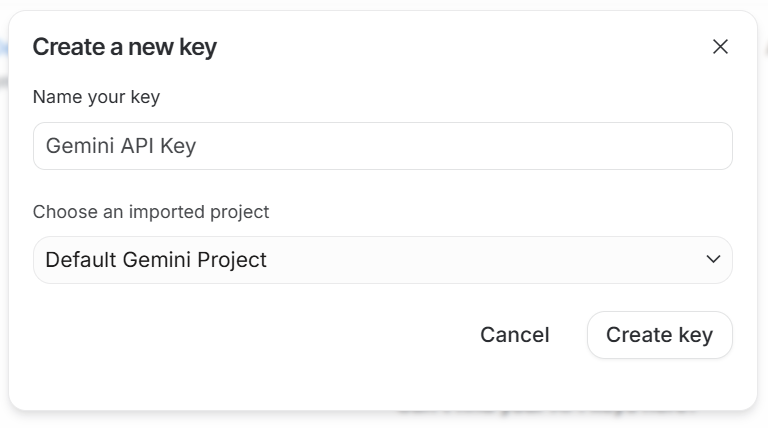Screen dimensions: 768x428
Task: Select the imported project combo box
Action: (x=382, y=260)
